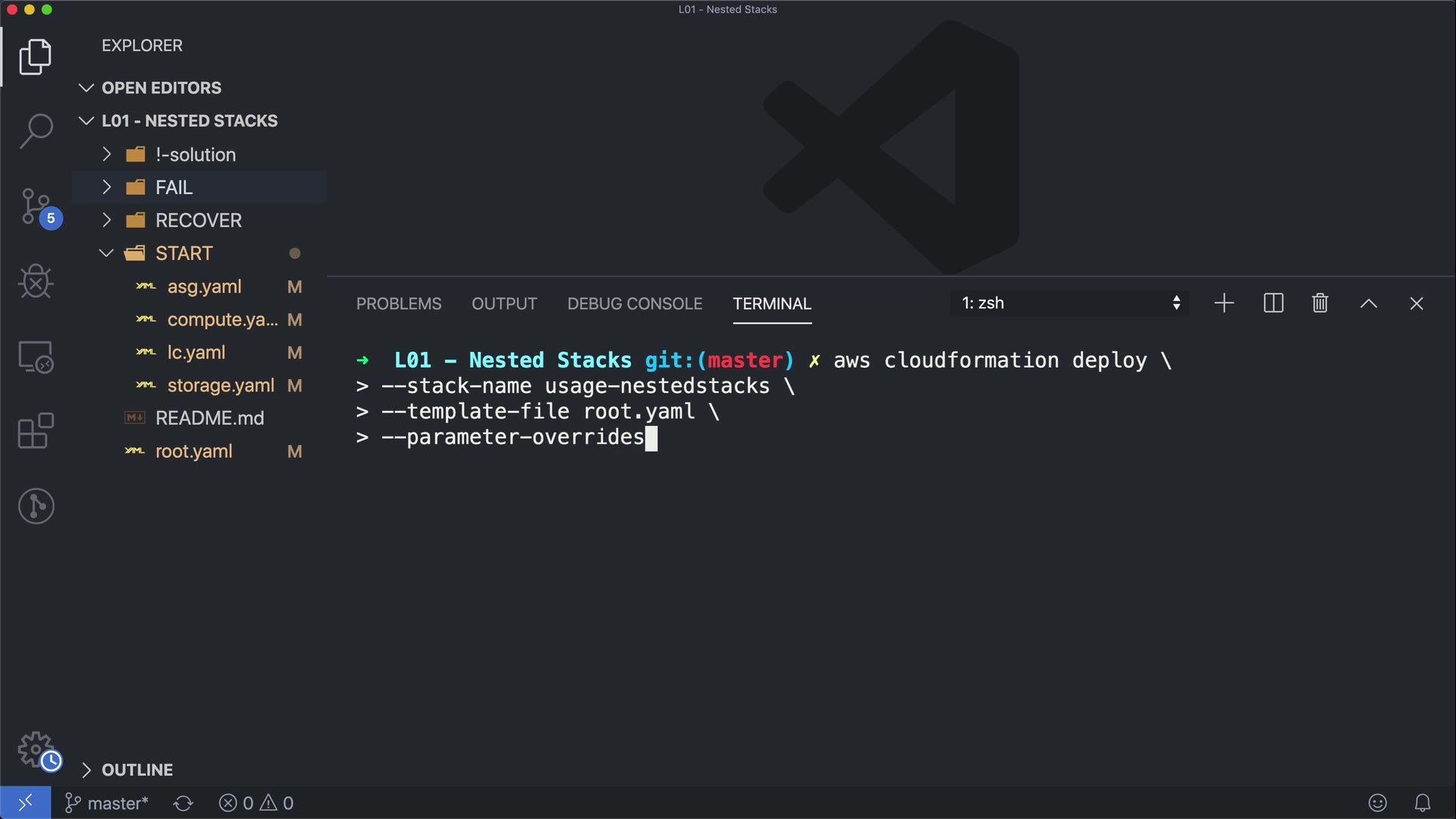Expand the FAIL folder
Screen dimensions: 1456x819
point(174,187)
